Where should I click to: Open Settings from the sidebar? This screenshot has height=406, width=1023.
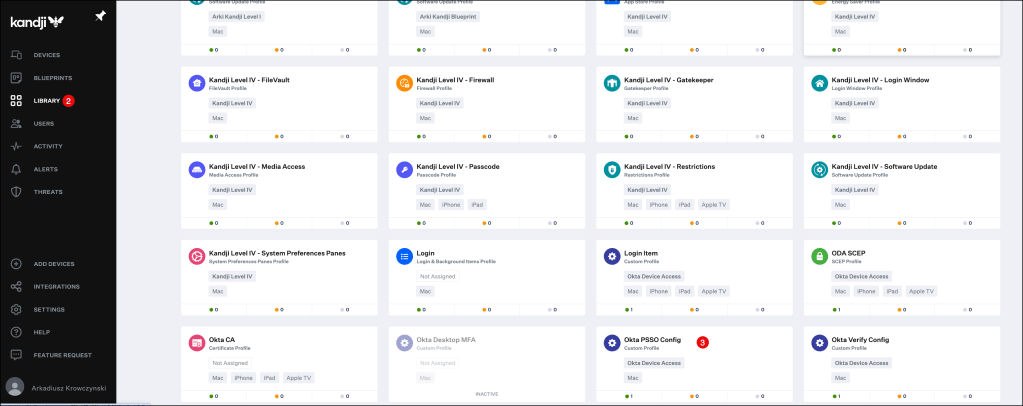49,309
